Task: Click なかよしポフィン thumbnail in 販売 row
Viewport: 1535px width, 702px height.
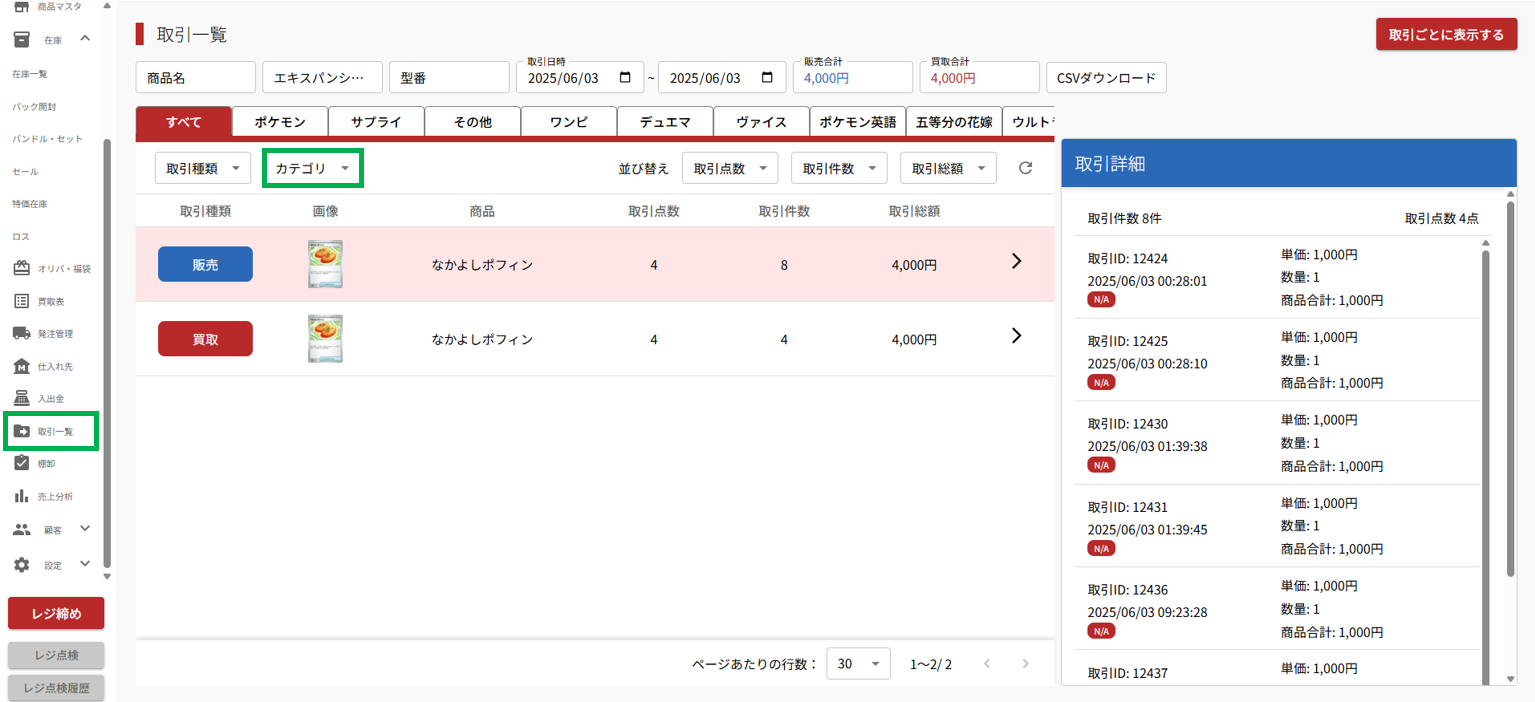Action: tap(325, 264)
